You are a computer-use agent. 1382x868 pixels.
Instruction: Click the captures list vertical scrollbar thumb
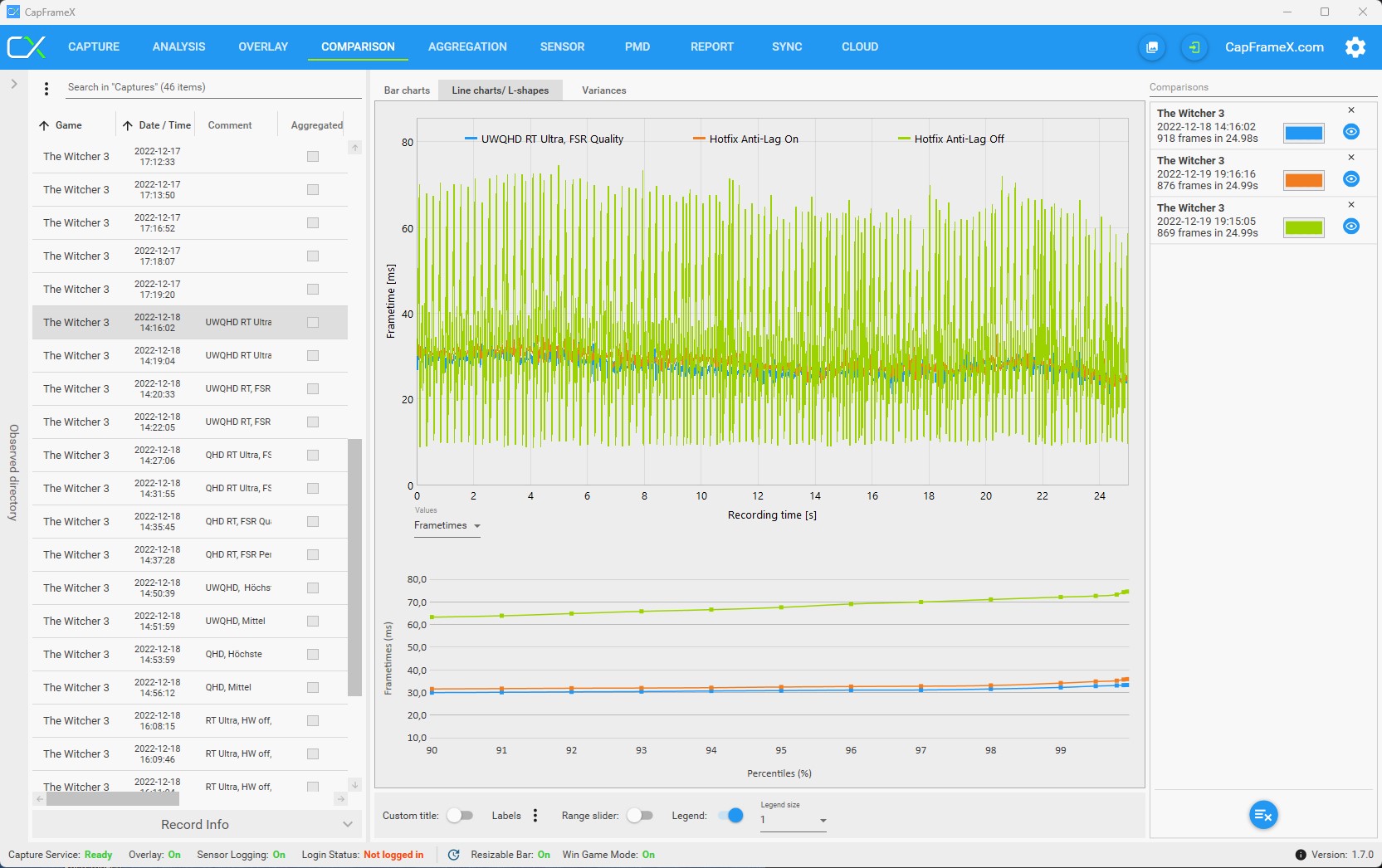pyautogui.click(x=355, y=568)
